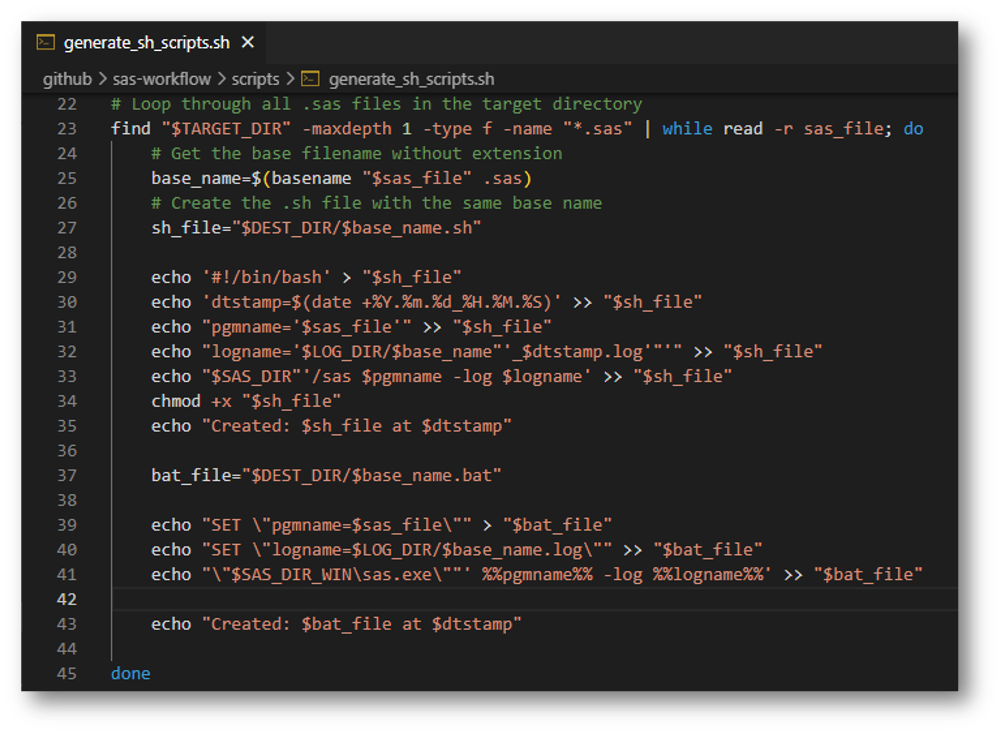1002x734 pixels.
Task: Click line number 45 in the gutter
Action: 66,673
